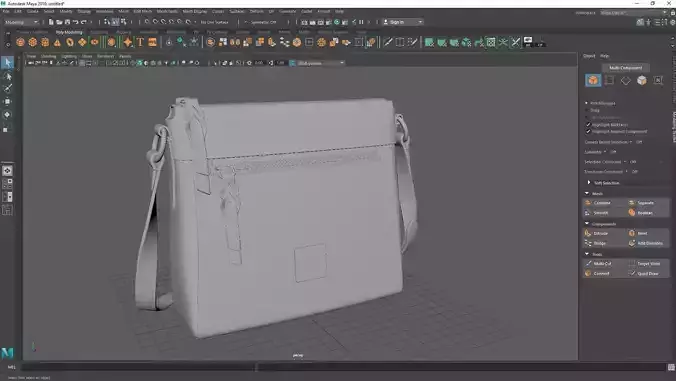The height and width of the screenshot is (381, 676).
Task: Activate the Rotate tool in toolbox
Action: point(7,115)
